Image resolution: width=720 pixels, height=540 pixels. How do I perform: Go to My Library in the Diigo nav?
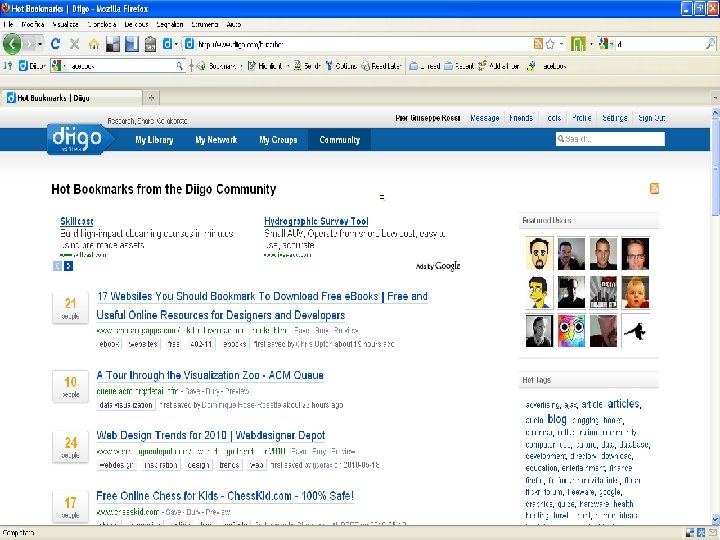154,140
